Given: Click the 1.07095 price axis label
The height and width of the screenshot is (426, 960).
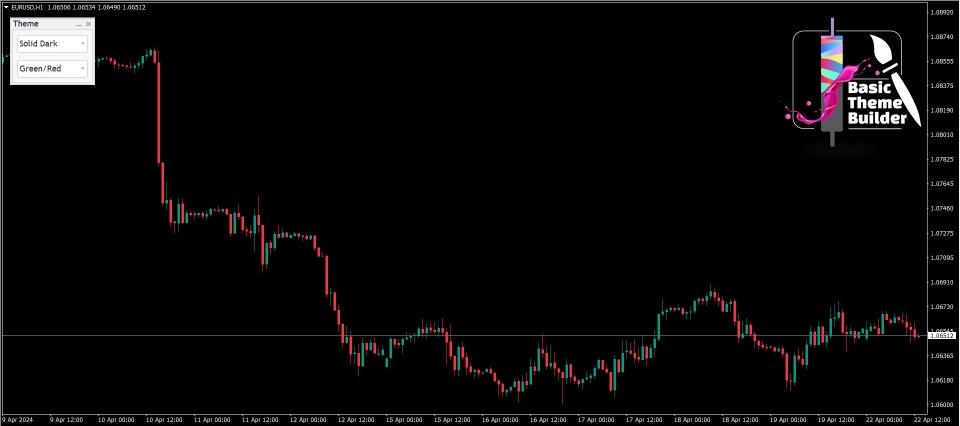Looking at the screenshot, I should (941, 258).
